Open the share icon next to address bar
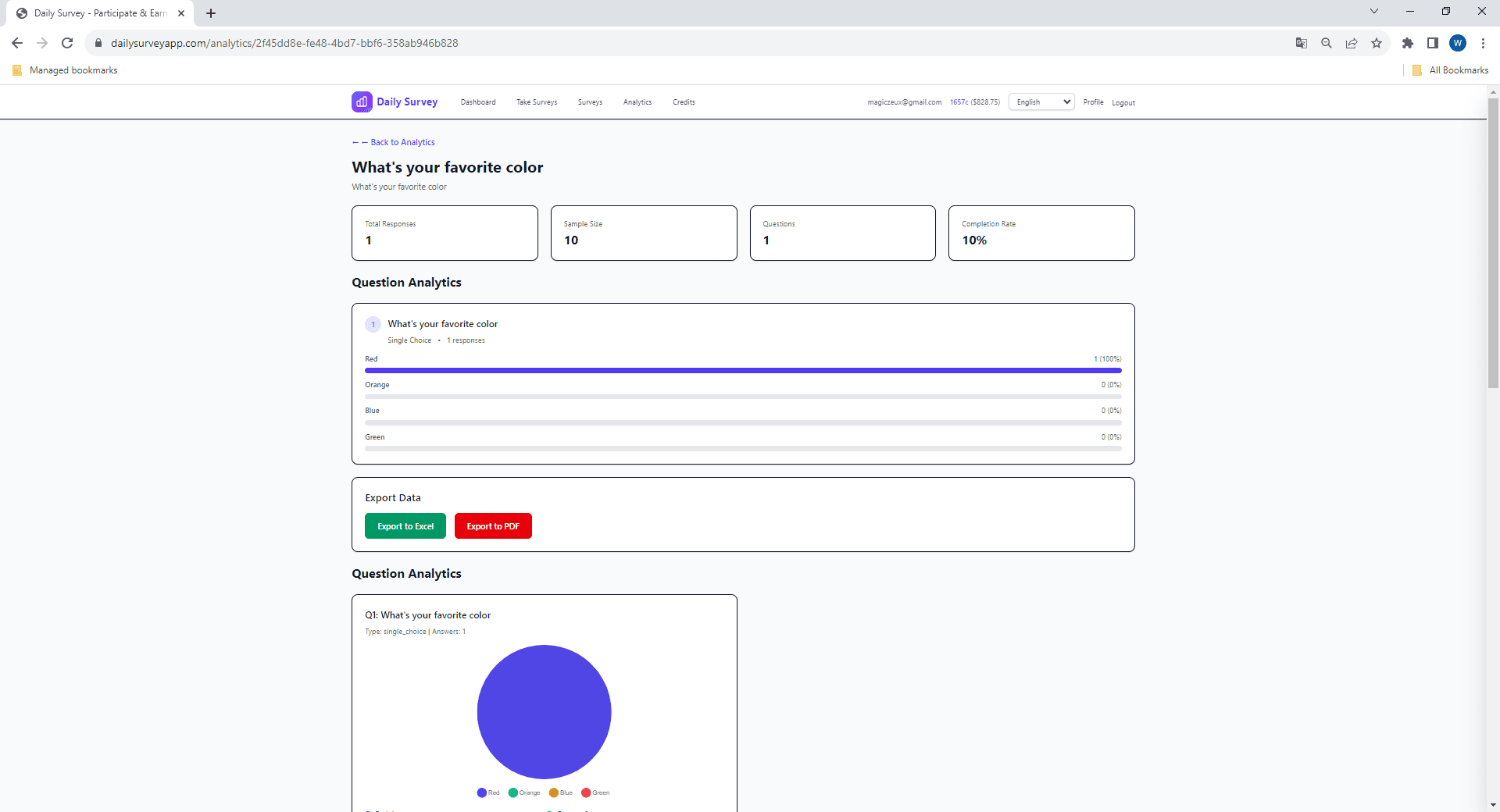The width and height of the screenshot is (1500, 812). tap(1352, 43)
